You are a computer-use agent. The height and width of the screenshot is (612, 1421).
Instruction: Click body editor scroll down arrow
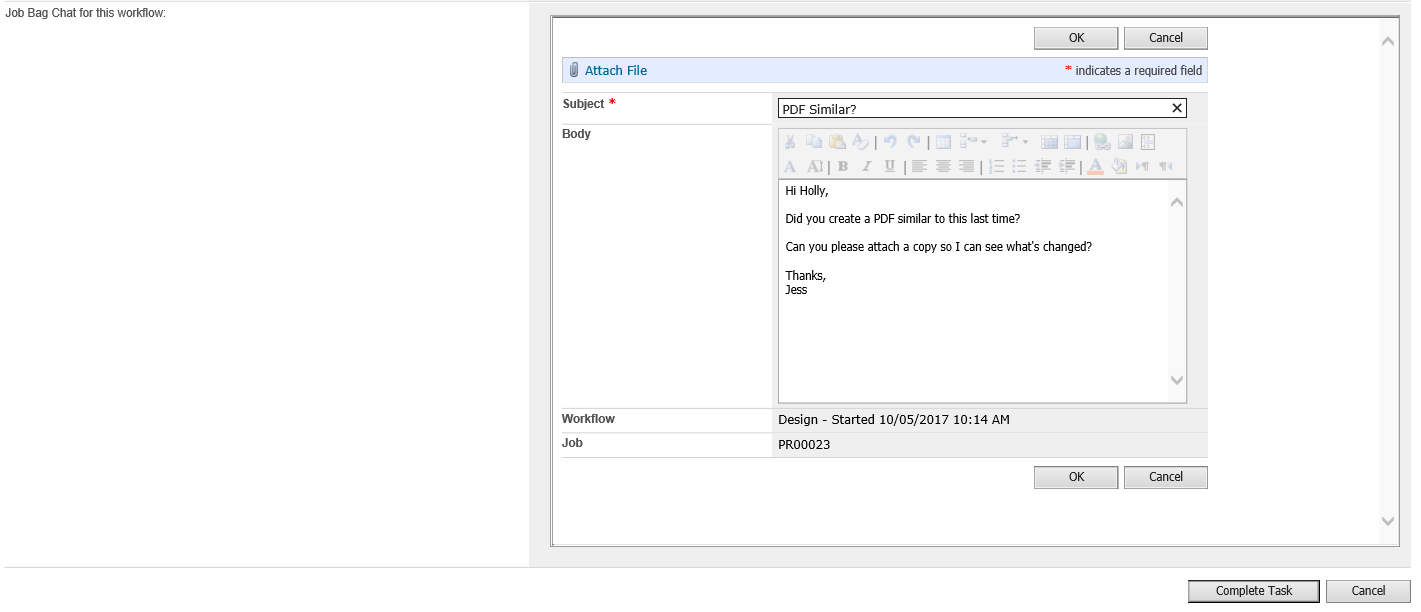tap(1177, 380)
